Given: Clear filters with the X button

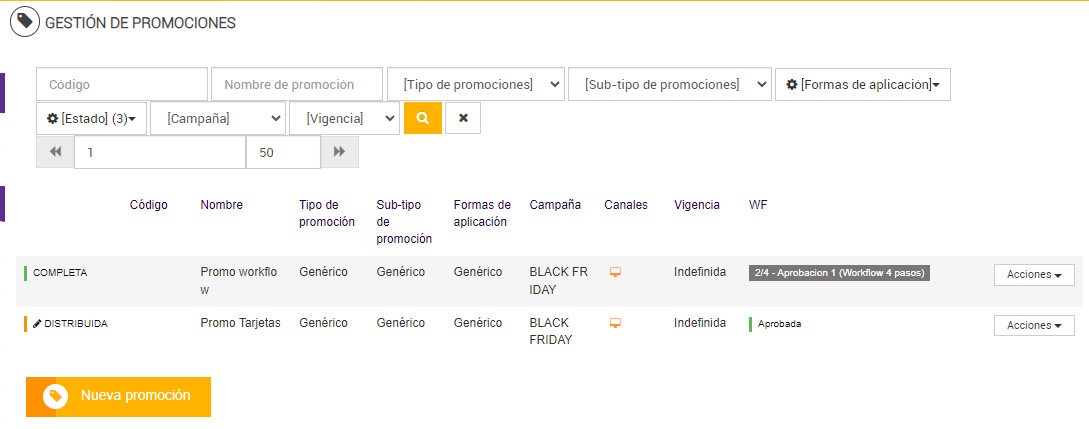Looking at the screenshot, I should tap(463, 118).
